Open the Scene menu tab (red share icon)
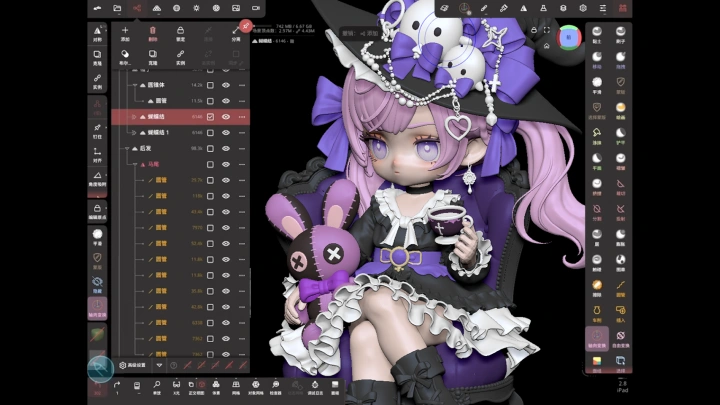Screen dimensions: 720x405 [137, 8]
